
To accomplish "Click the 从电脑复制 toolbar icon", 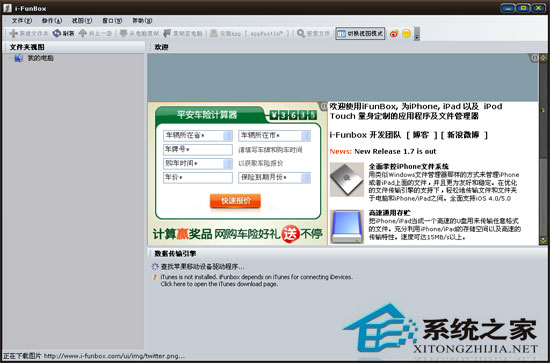I will tap(123, 33).
